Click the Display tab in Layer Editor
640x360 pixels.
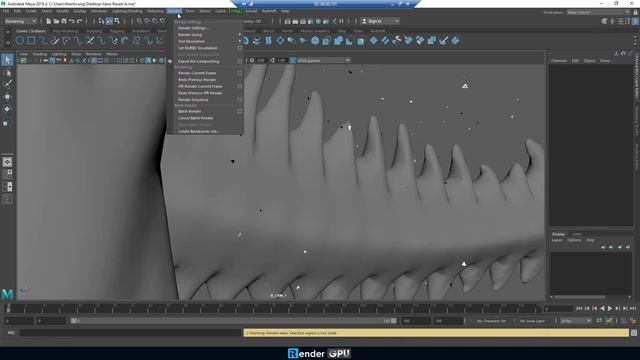tap(558, 234)
